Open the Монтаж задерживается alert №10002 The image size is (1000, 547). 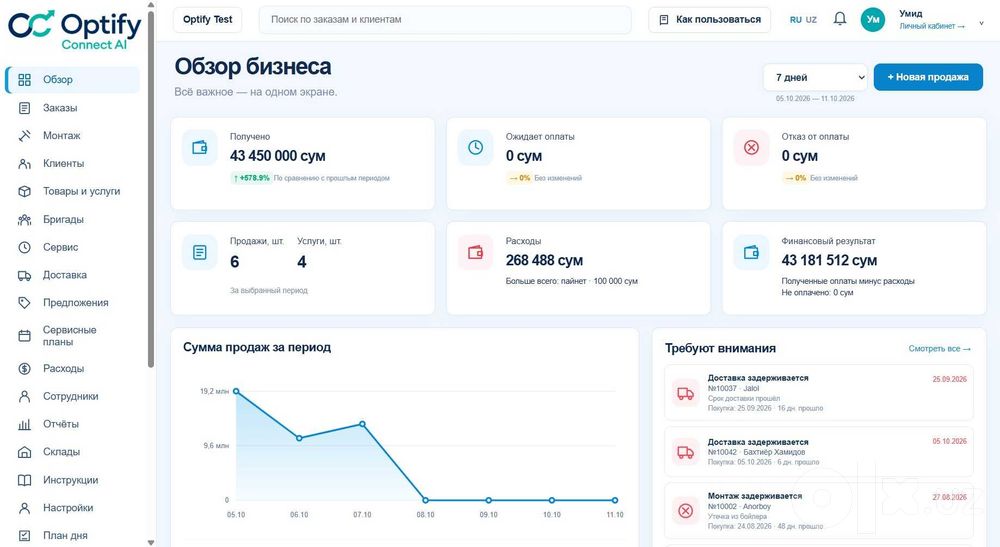(819, 511)
